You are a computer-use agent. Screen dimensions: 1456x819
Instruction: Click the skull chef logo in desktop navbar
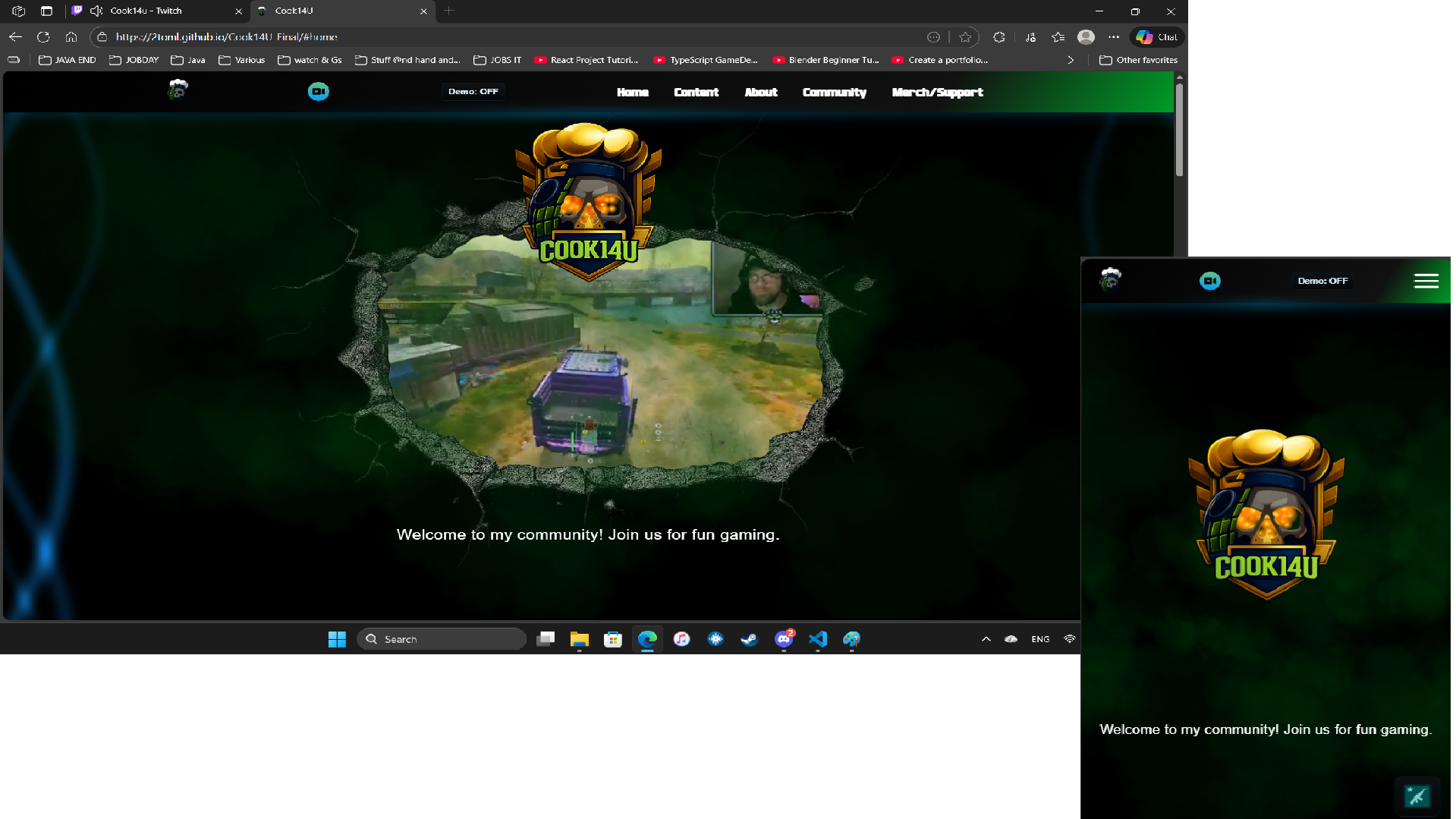178,90
